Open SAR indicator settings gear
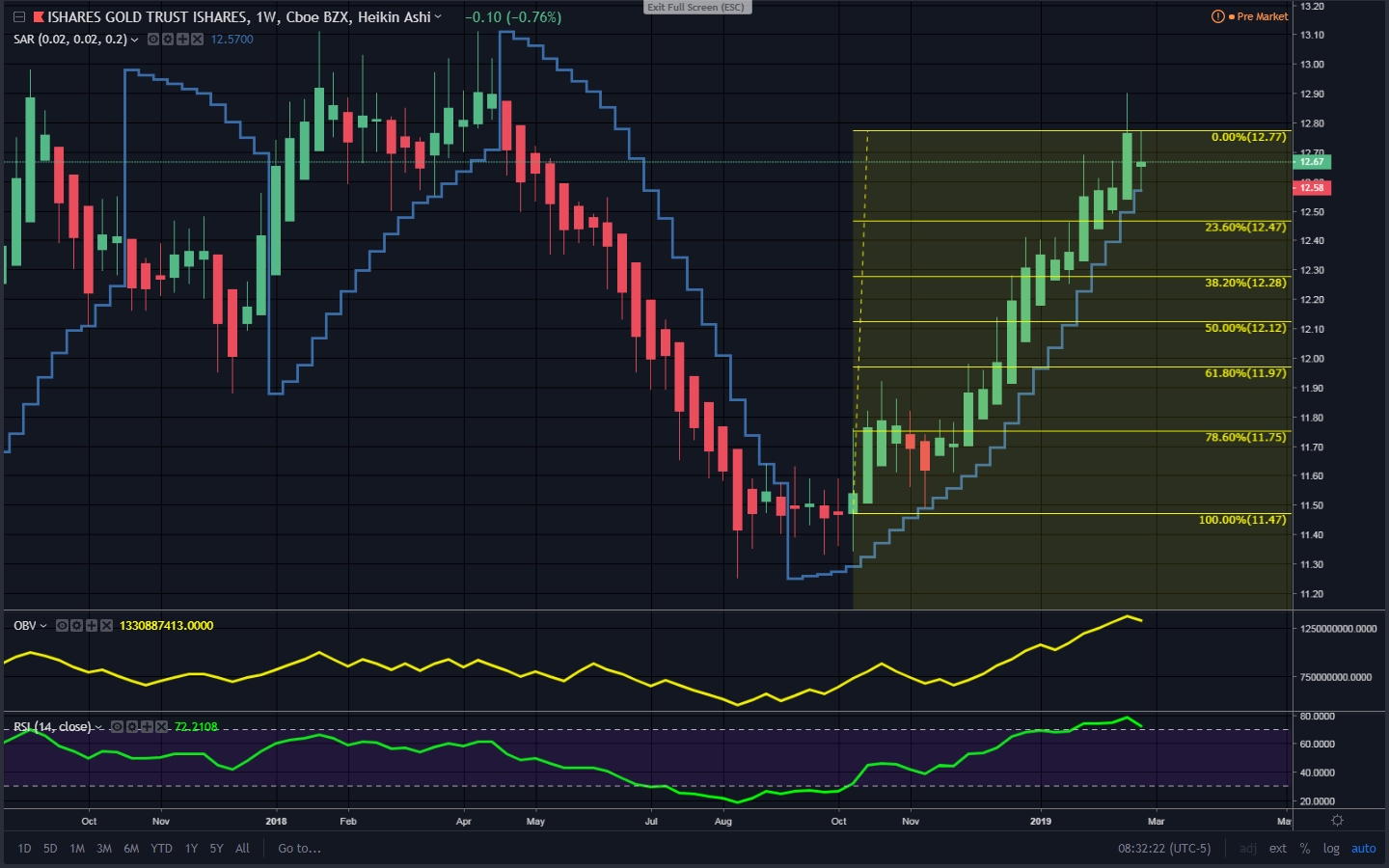 tap(168, 40)
